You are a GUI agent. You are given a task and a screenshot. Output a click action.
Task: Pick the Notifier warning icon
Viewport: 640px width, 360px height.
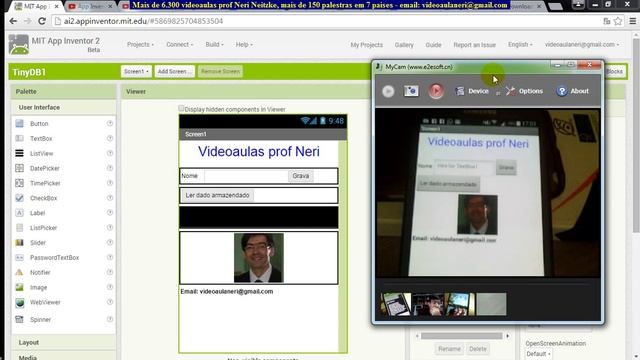(x=19, y=272)
